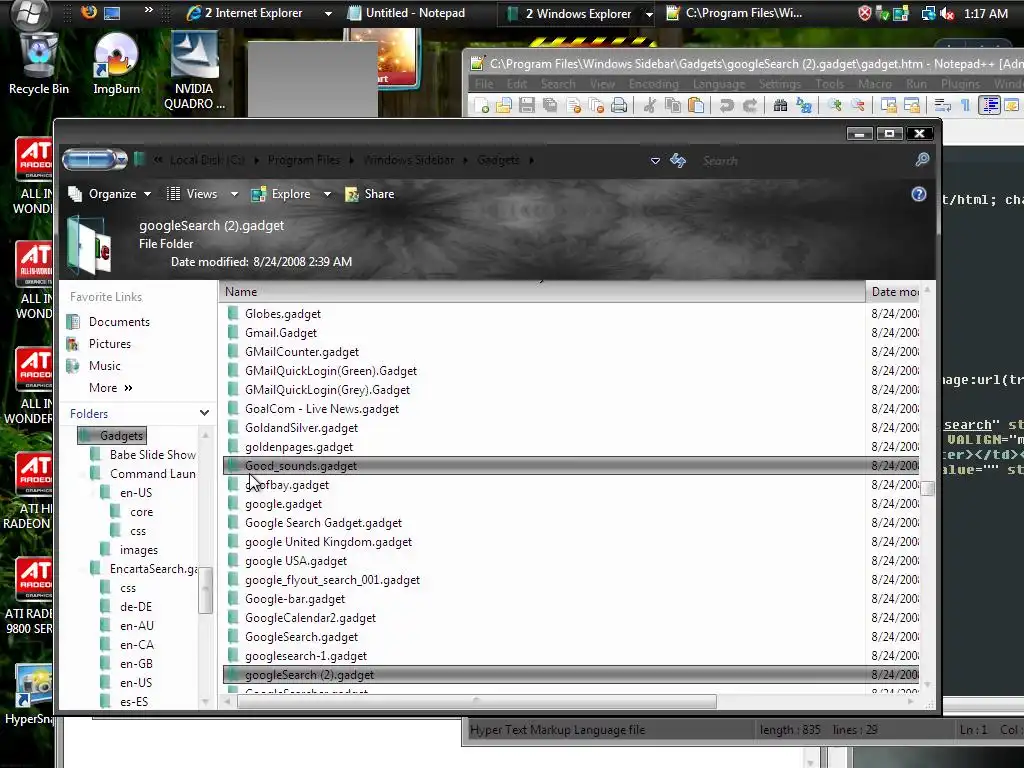Screen dimensions: 1024x768
Task: Click Windows Sidebar in Explorer breadcrumb
Action: click(x=409, y=160)
